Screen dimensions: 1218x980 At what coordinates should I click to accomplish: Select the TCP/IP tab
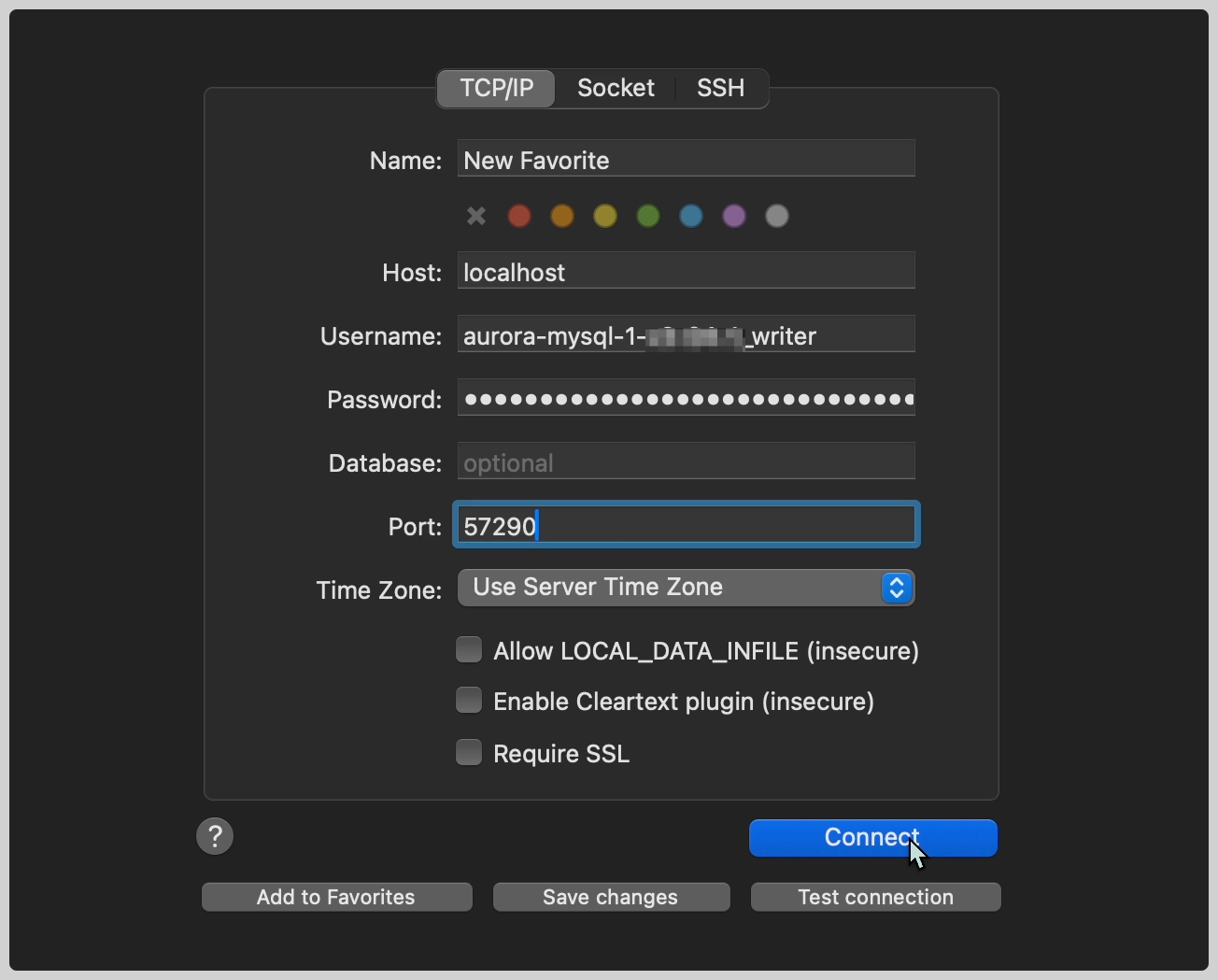(495, 88)
